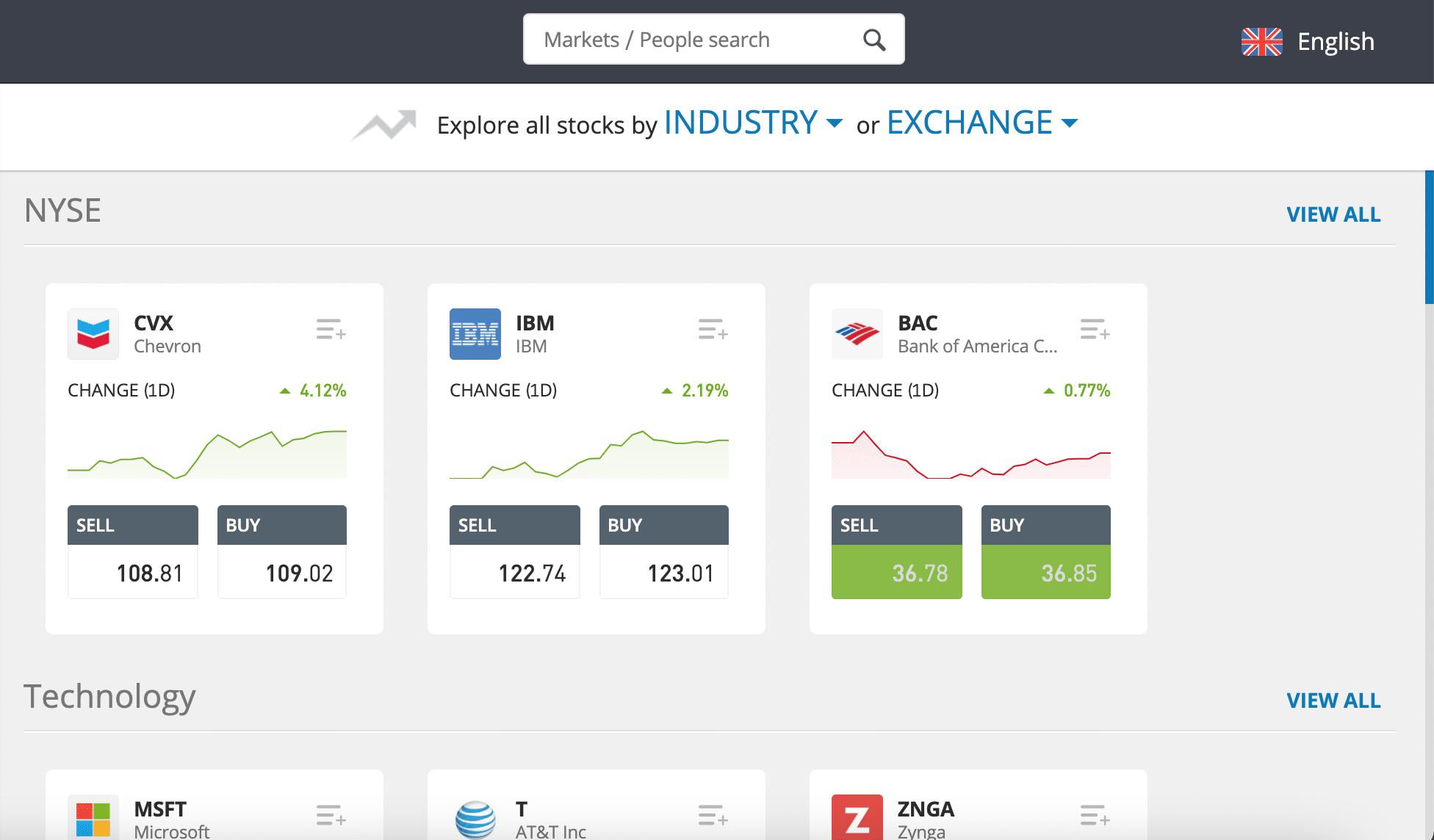Image resolution: width=1434 pixels, height=840 pixels.
Task: Add Microsoft MSFT to watchlist
Action: [331, 815]
